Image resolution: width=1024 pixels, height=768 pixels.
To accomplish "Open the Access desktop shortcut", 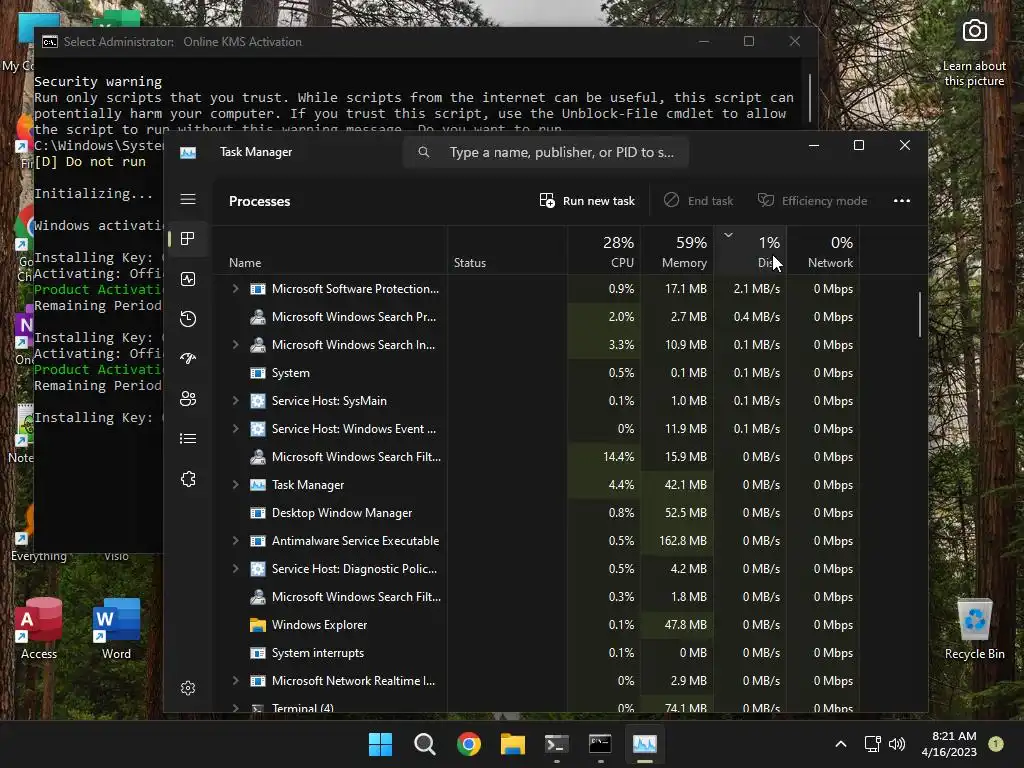I will point(39,628).
